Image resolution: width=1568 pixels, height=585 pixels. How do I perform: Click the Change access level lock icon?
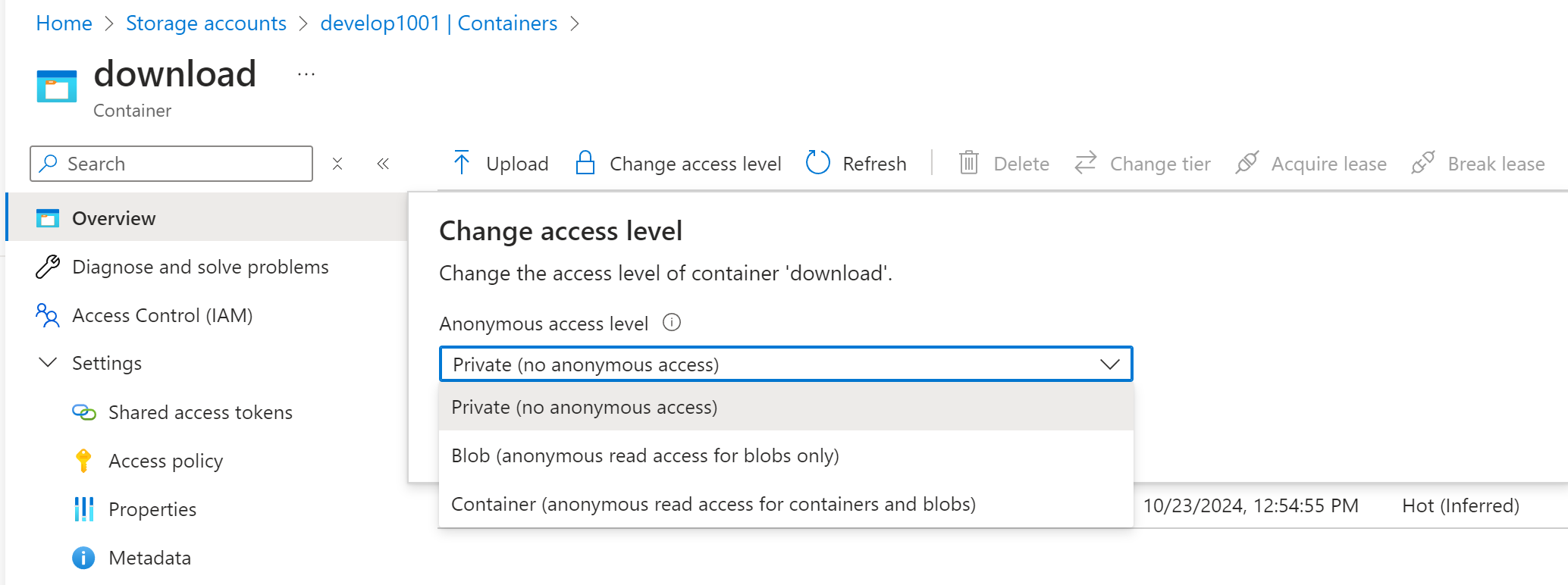[x=585, y=163]
